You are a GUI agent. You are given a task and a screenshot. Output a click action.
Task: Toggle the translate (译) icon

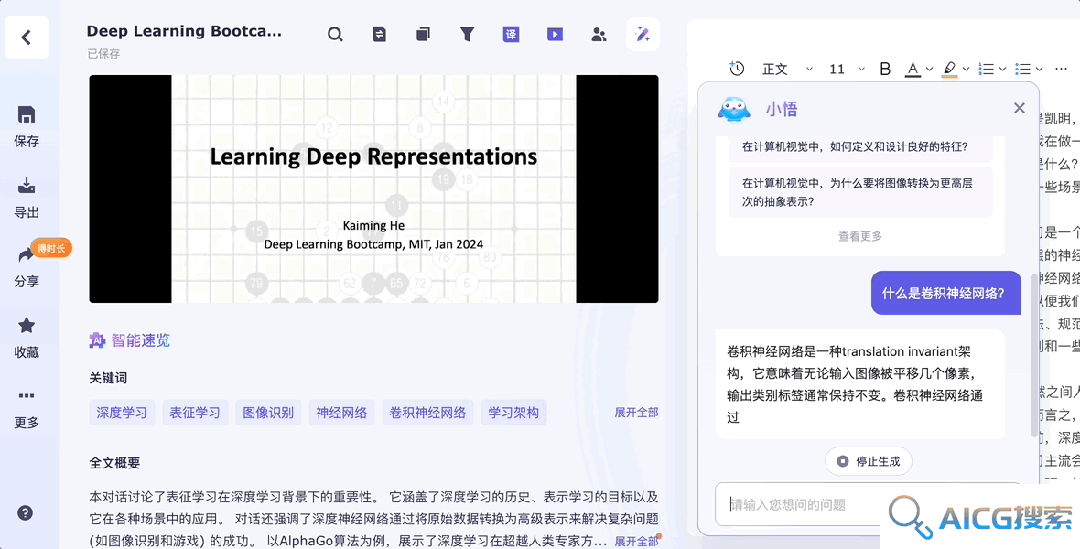coord(511,34)
